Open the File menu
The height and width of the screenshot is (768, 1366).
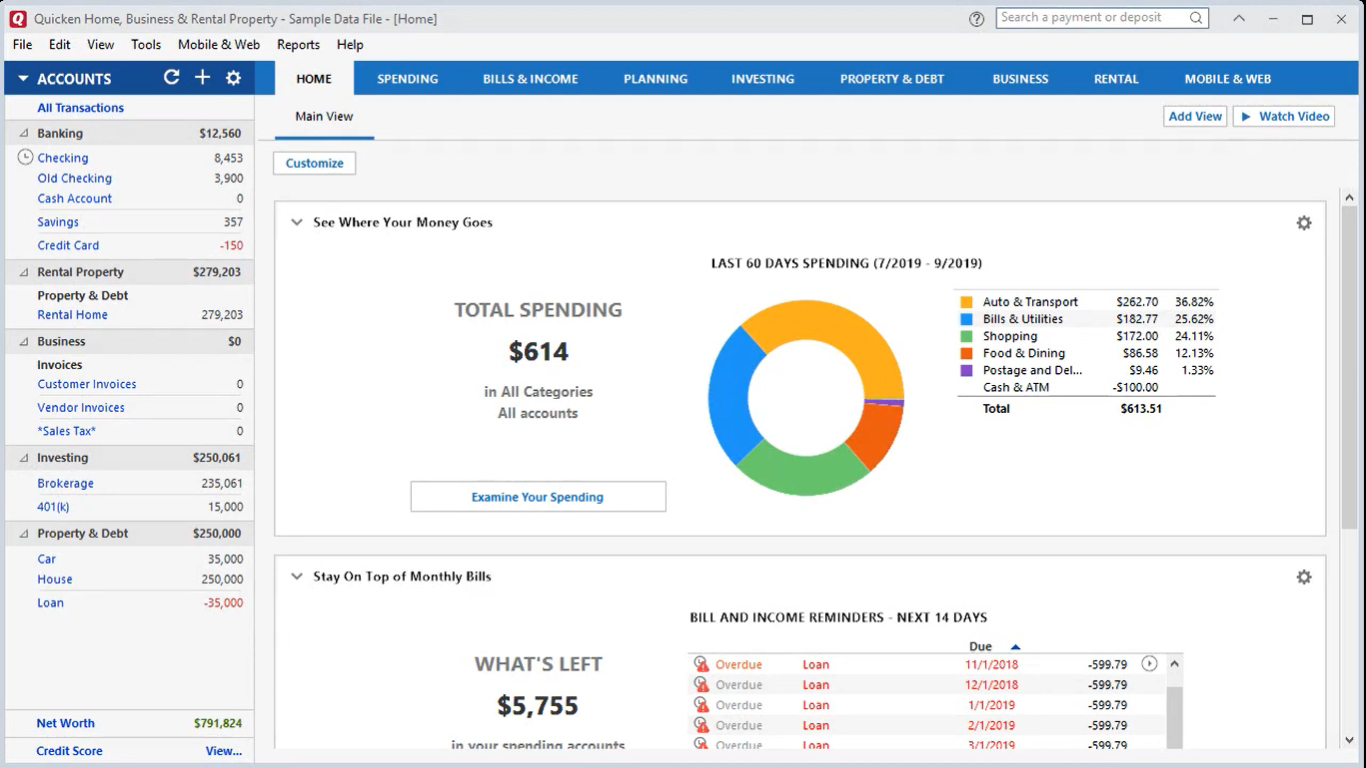click(22, 45)
